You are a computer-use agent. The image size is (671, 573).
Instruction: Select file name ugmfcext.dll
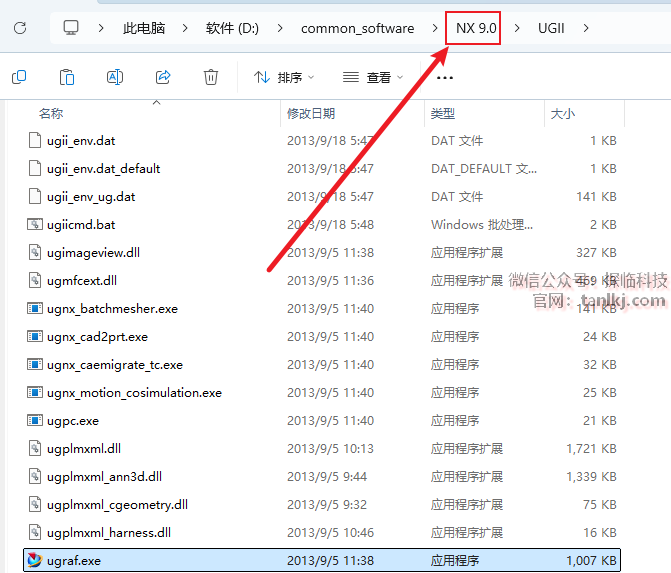pyautogui.click(x=82, y=281)
